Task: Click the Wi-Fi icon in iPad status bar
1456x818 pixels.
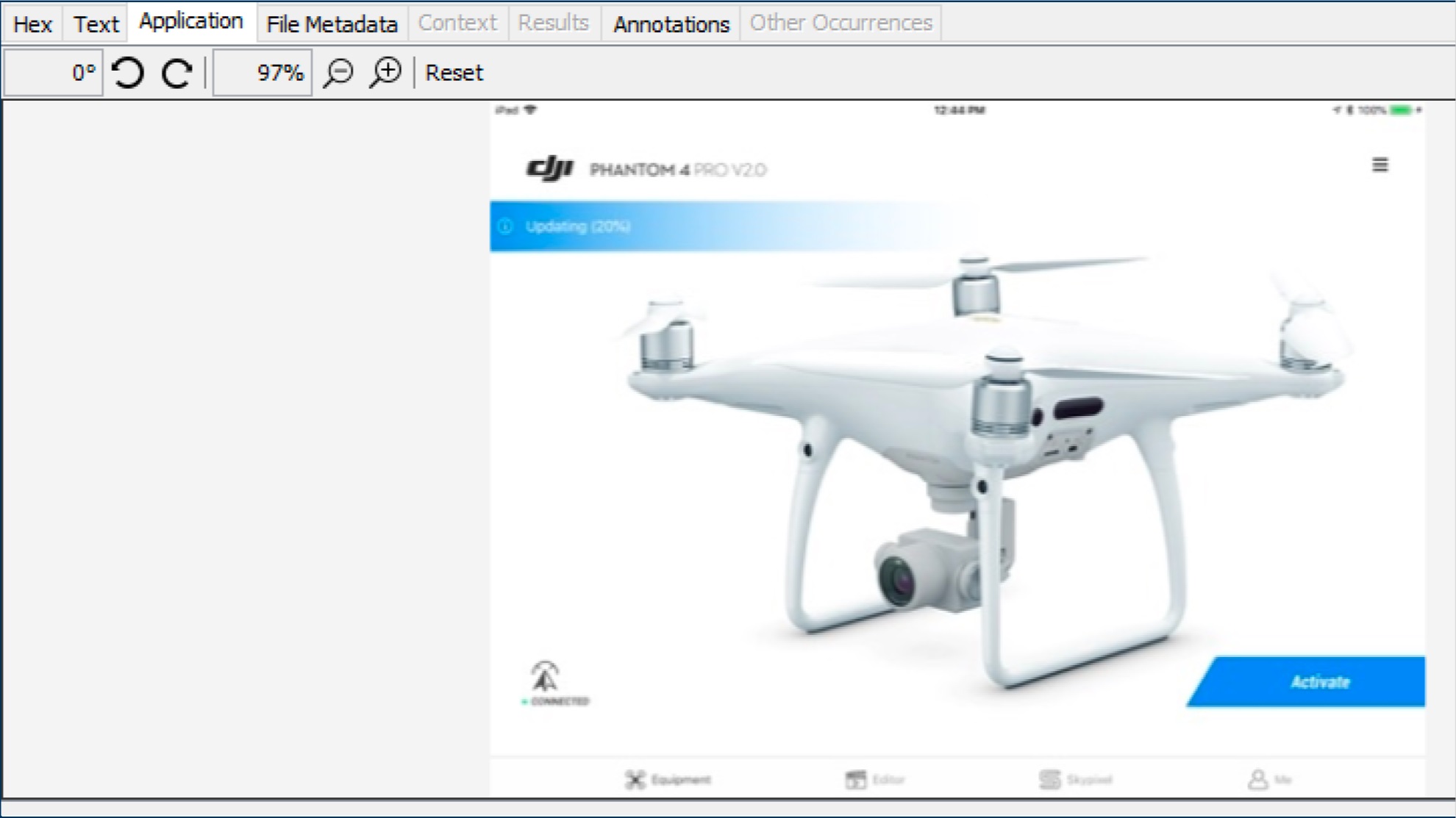Action: [x=530, y=110]
